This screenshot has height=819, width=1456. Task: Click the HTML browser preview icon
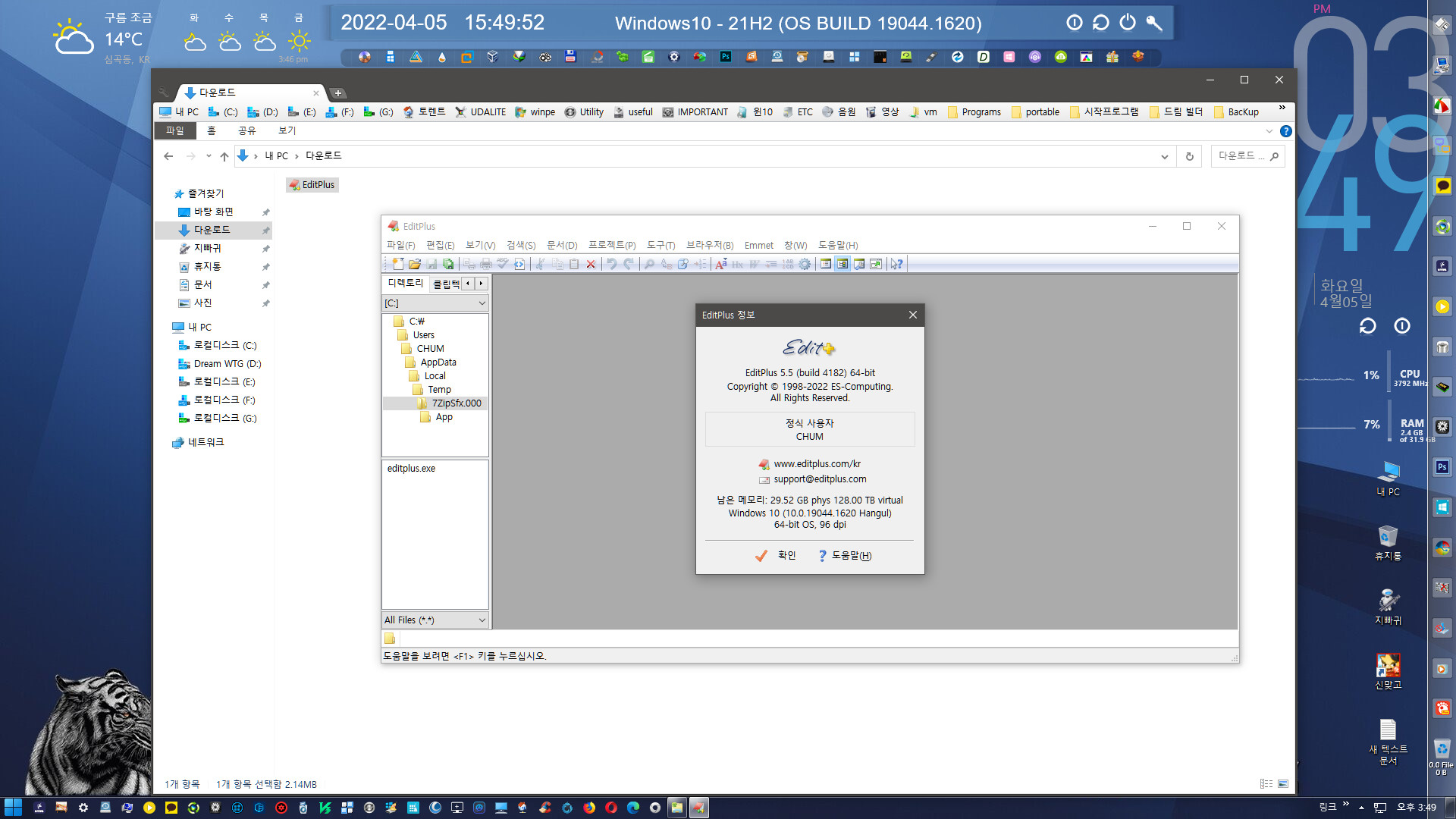click(x=519, y=264)
